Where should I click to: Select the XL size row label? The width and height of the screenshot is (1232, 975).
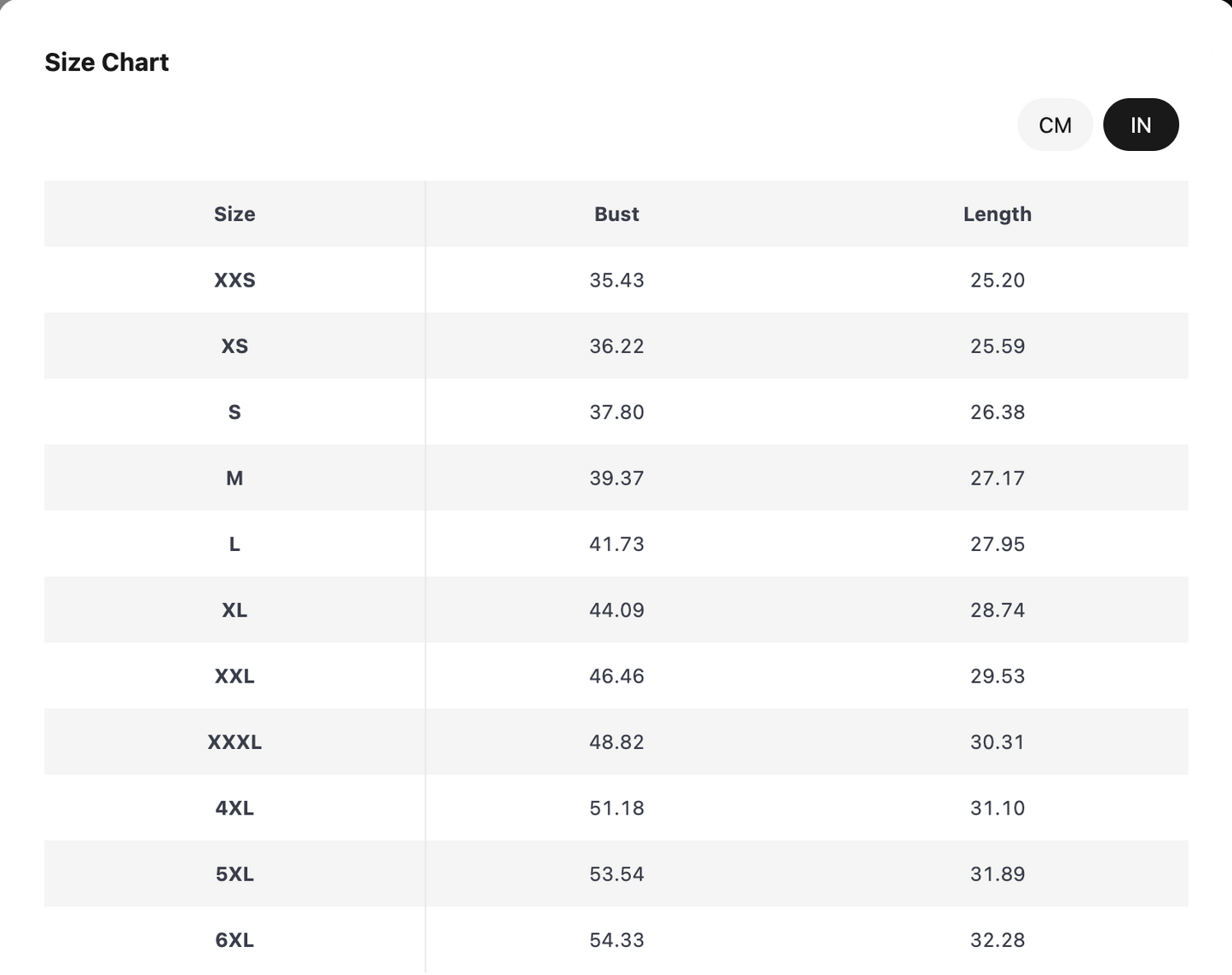(x=234, y=610)
